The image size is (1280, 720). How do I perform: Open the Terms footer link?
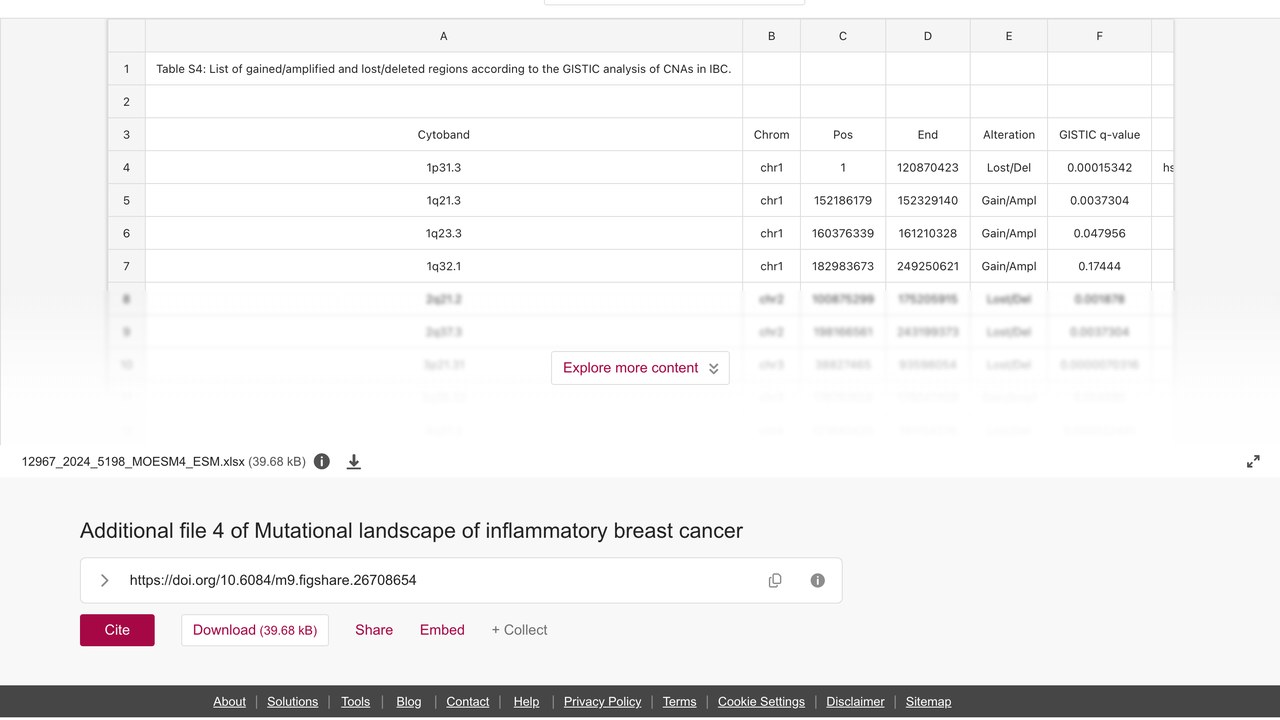[680, 702]
